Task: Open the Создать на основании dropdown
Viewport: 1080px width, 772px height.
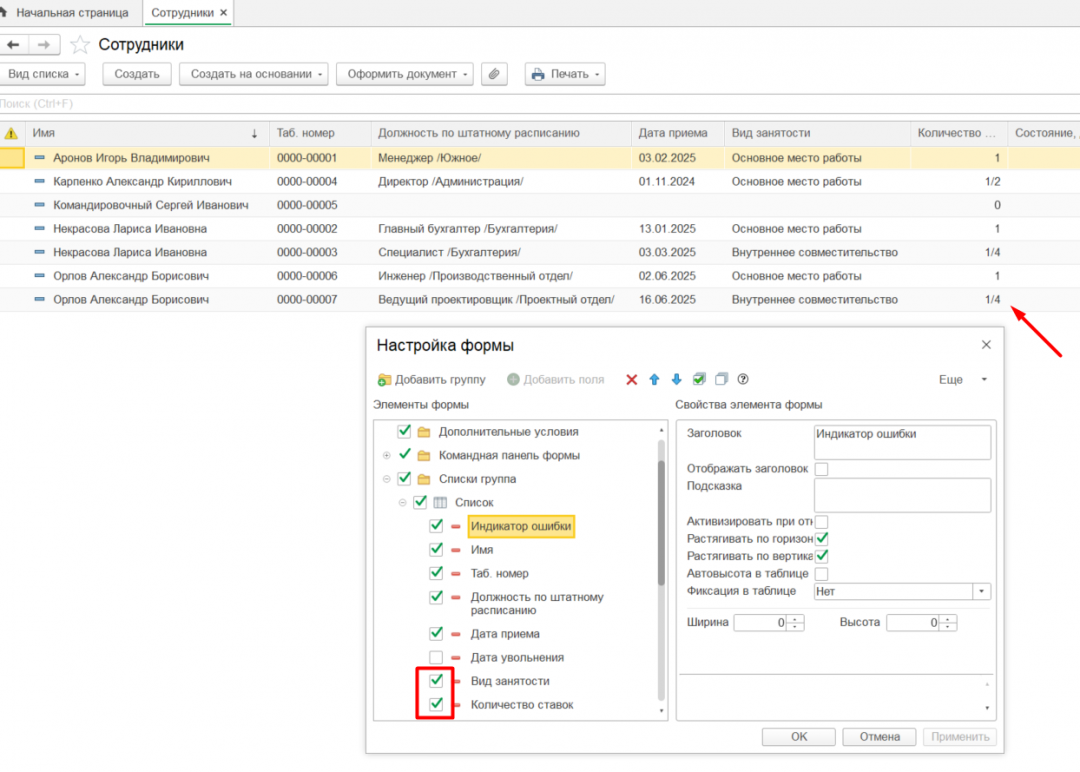Action: tap(253, 74)
